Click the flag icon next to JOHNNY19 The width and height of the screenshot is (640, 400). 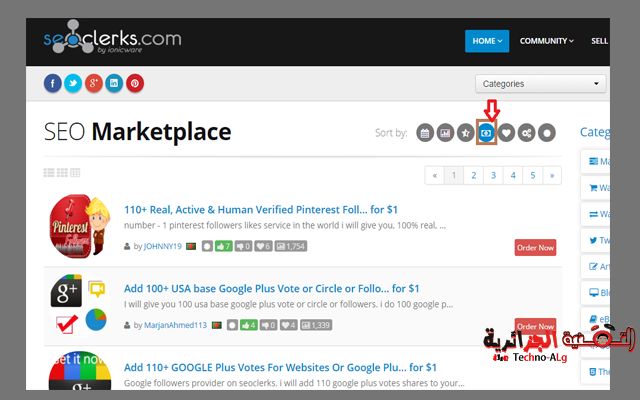coord(191,247)
